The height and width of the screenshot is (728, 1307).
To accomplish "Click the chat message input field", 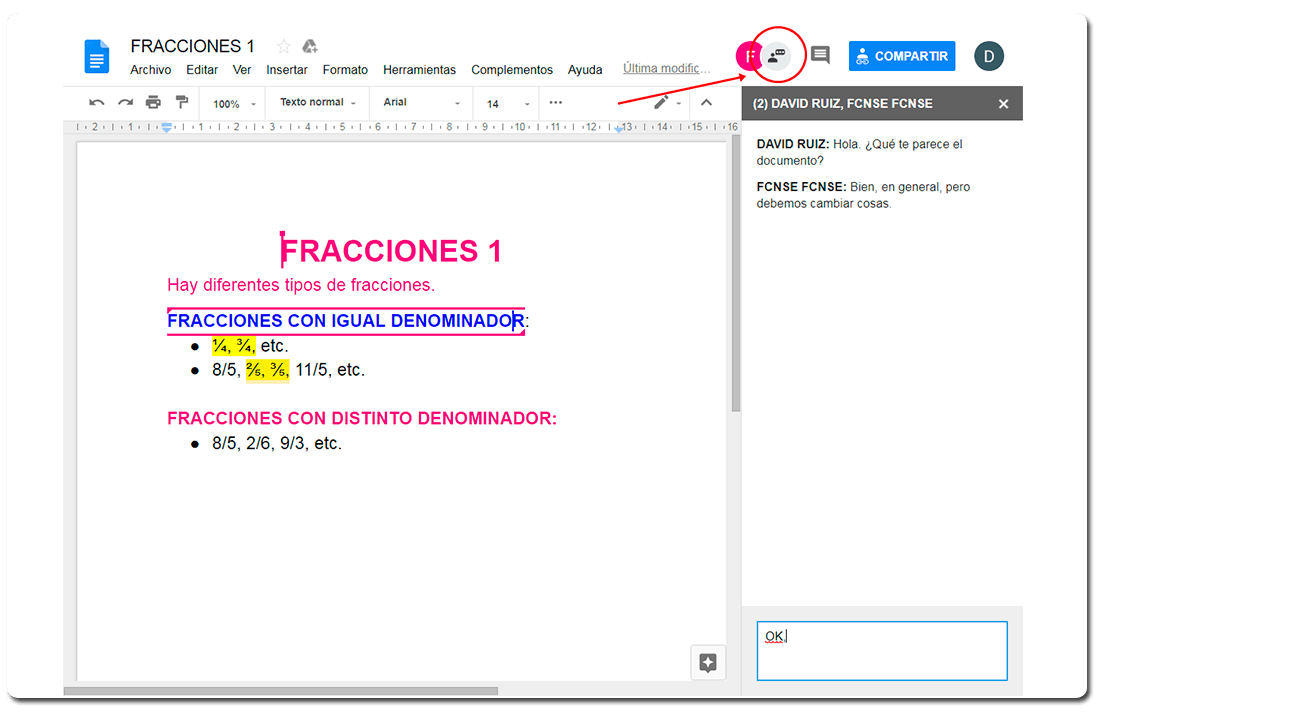I will (x=882, y=651).
